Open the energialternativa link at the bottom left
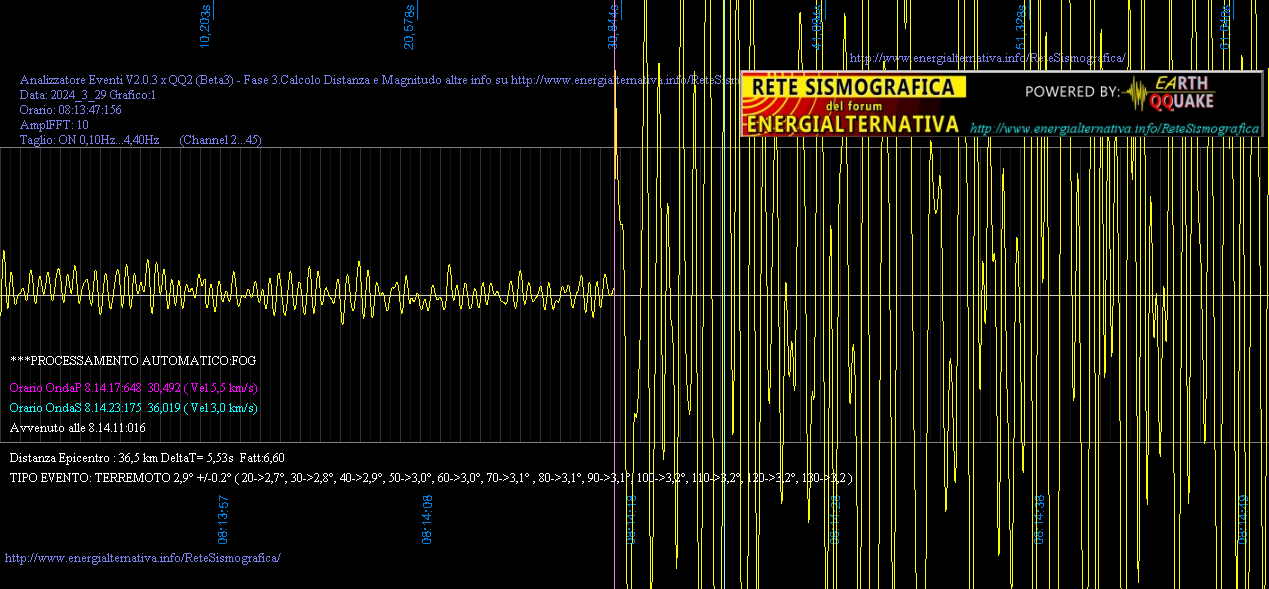This screenshot has height=589, width=1269. [x=143, y=557]
